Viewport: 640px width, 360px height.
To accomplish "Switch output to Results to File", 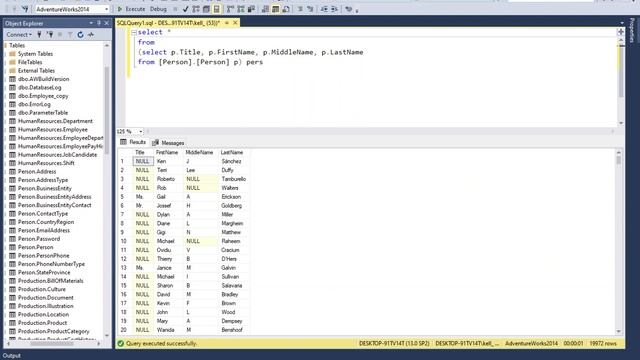I will 286,9.
